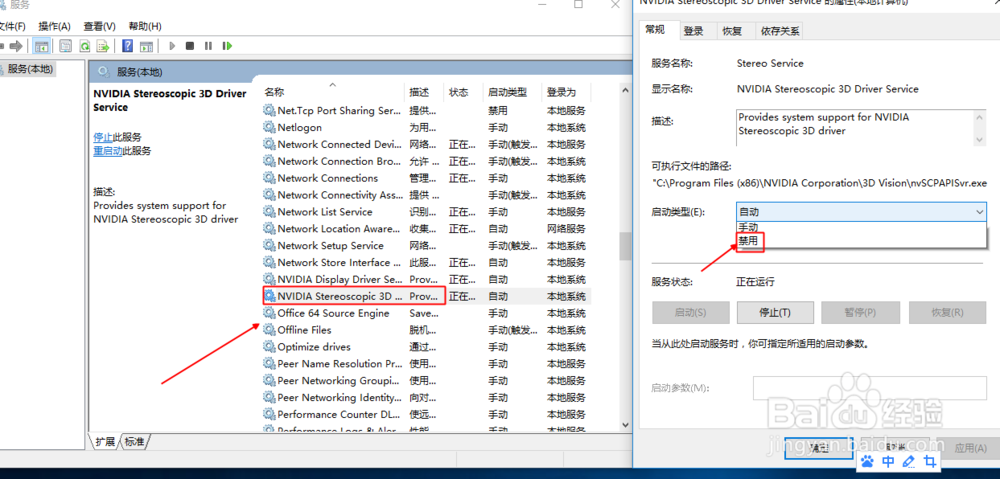The height and width of the screenshot is (479, 1000).
Task: Click gear icon of Office 64 Source Engine
Action: pos(269,313)
